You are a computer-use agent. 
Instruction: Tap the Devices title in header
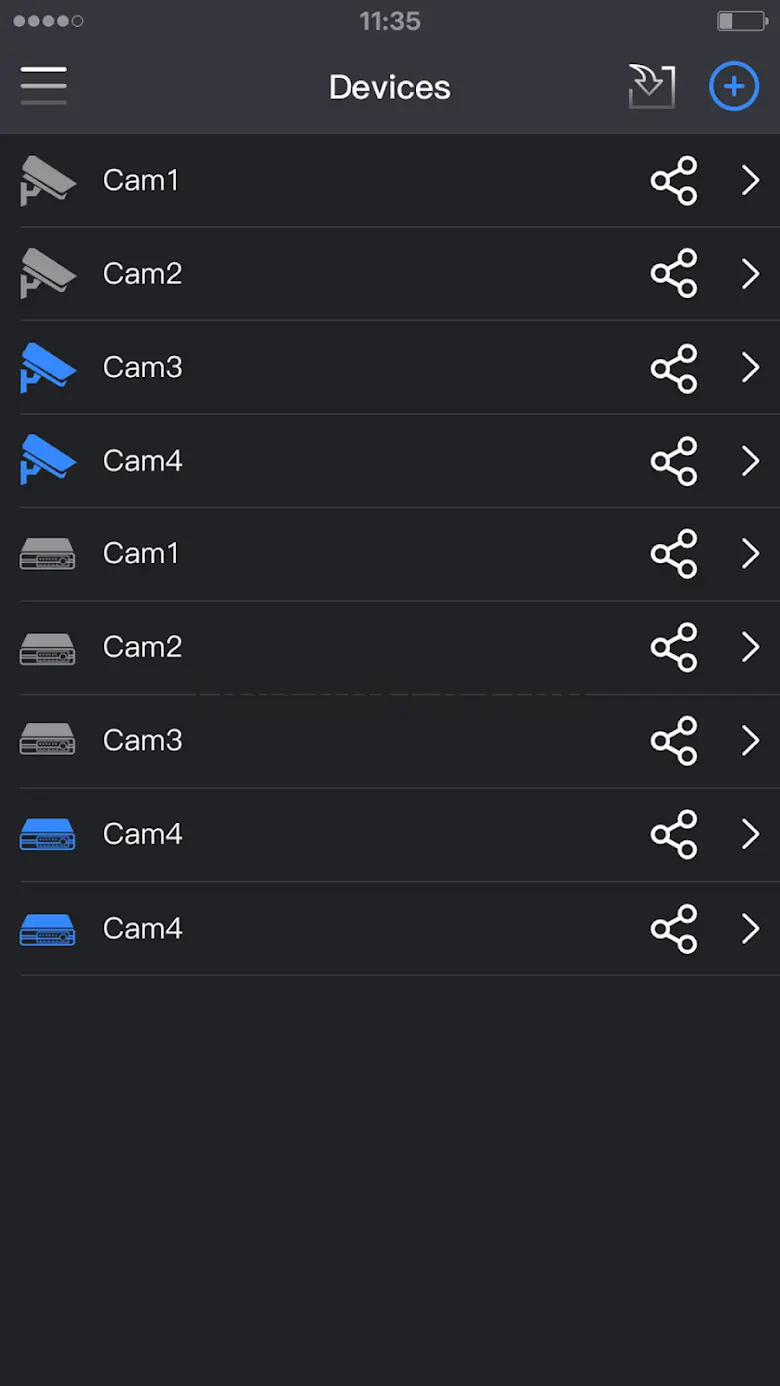[x=389, y=87]
